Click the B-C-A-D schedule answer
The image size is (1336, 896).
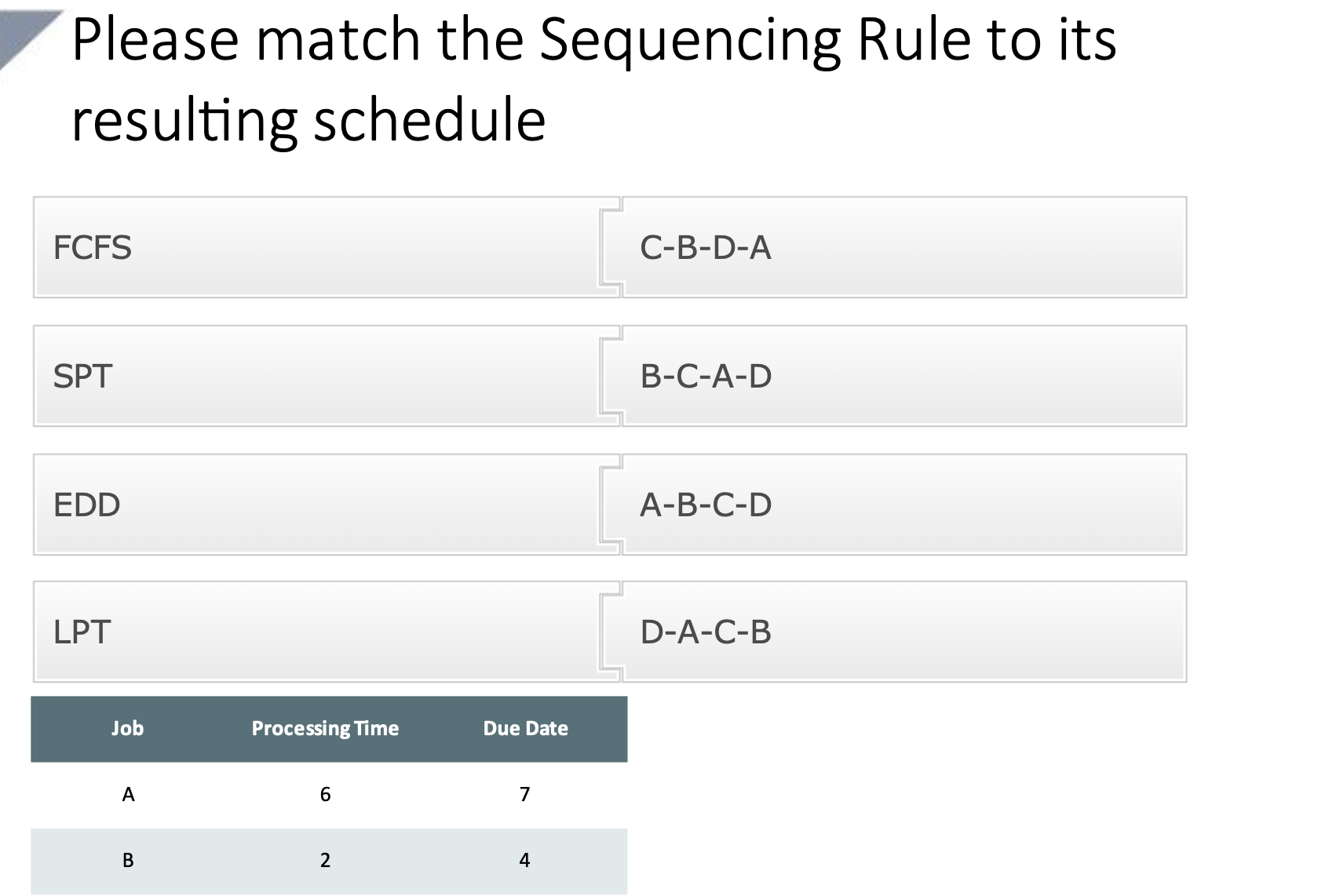903,377
